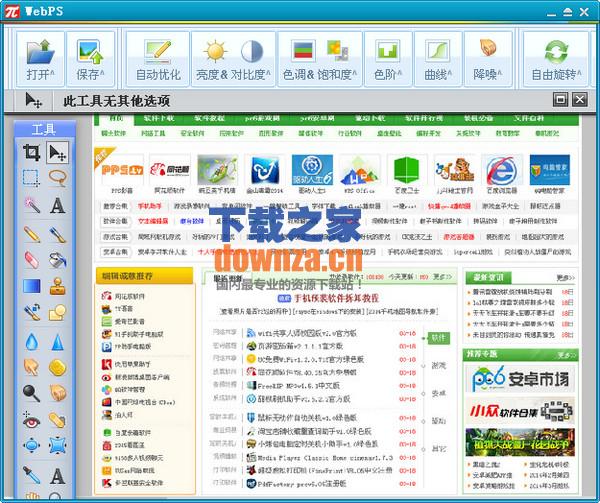The image size is (600, 503).
Task: Select the rectangular marquee selection tool
Action: [31, 178]
